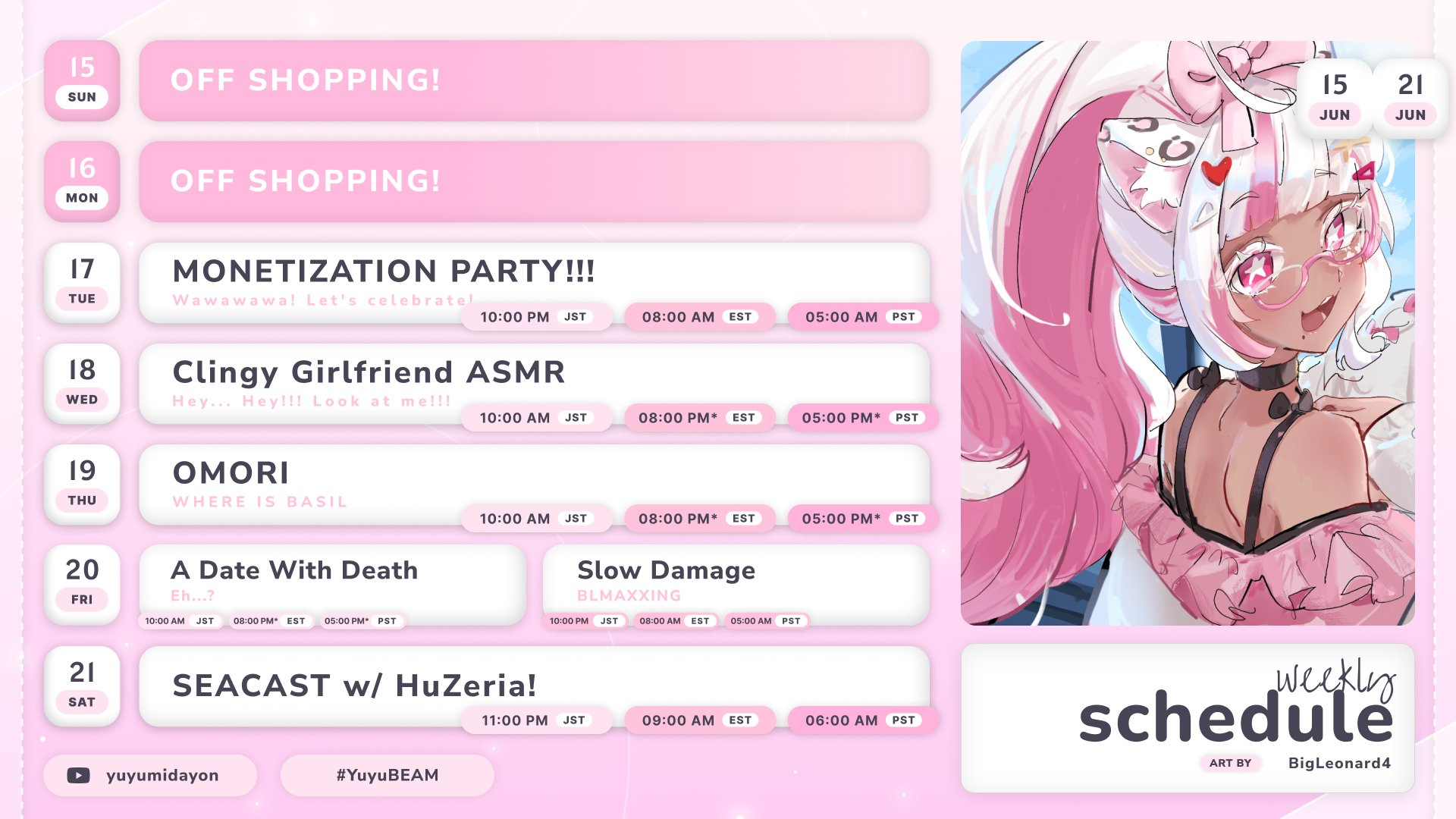Click the SEACAST 11:00 PM JST time pill
This screenshot has width=1456, height=819.
pos(536,720)
